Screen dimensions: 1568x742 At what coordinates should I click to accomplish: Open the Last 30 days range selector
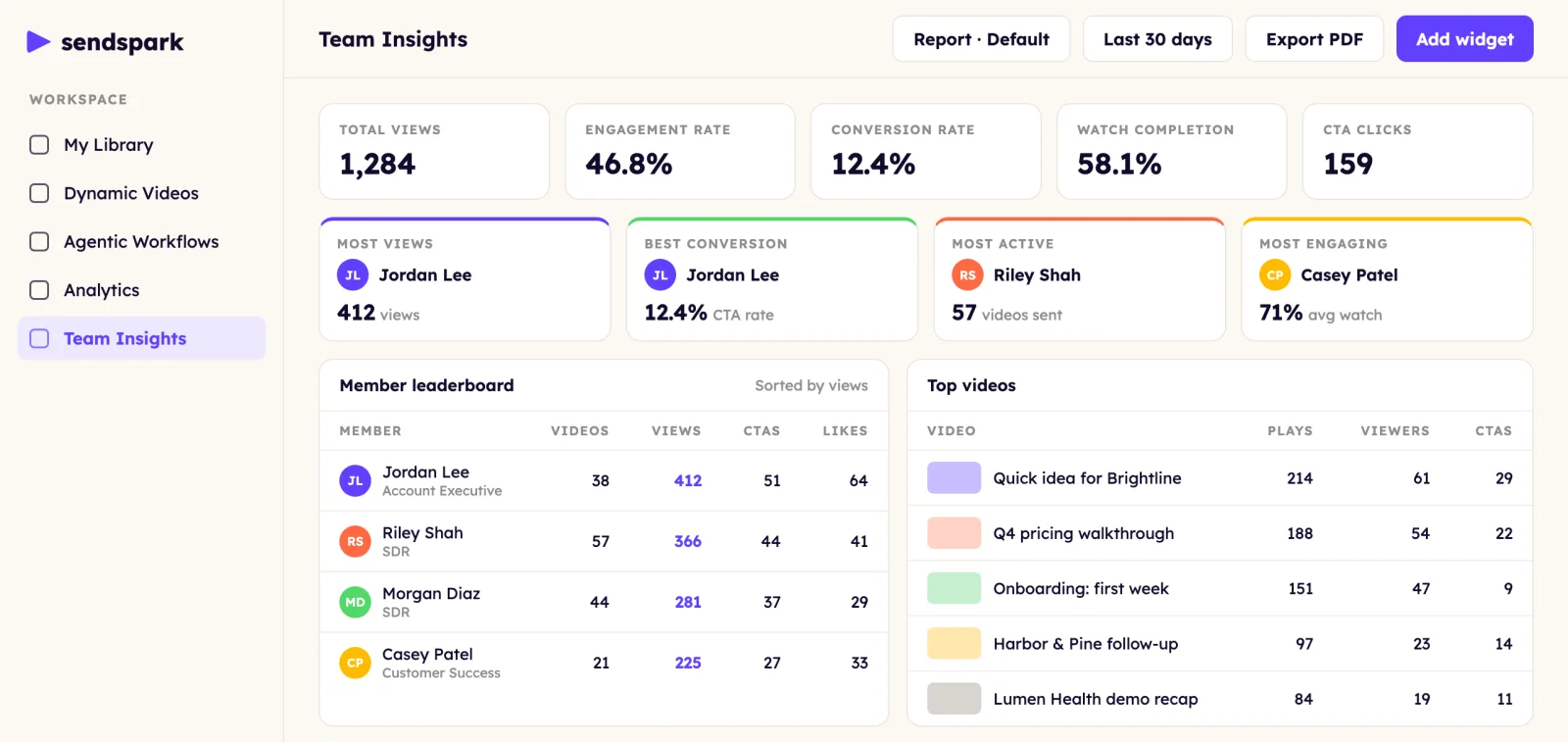coord(1157,39)
